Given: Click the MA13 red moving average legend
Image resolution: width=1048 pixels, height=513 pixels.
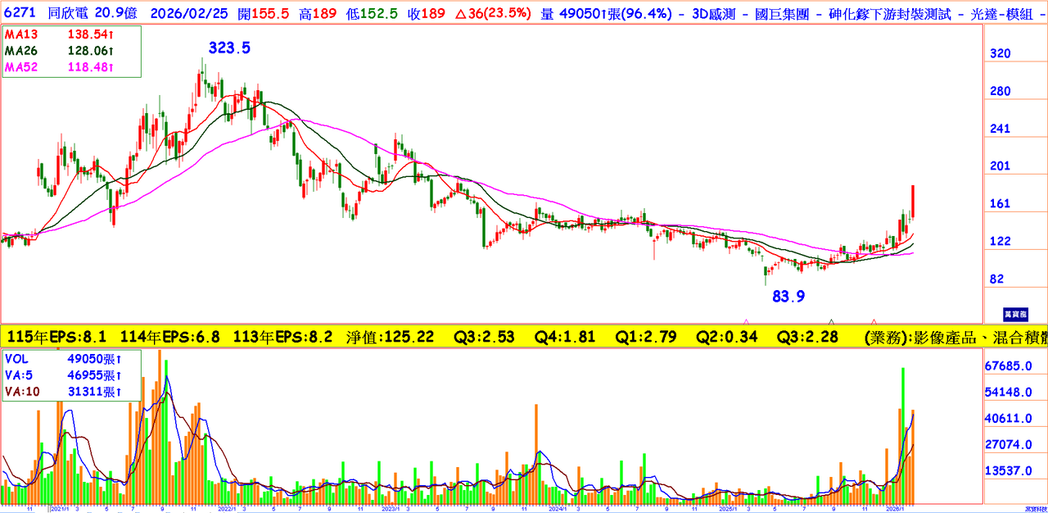Looking at the screenshot, I should (60, 34).
